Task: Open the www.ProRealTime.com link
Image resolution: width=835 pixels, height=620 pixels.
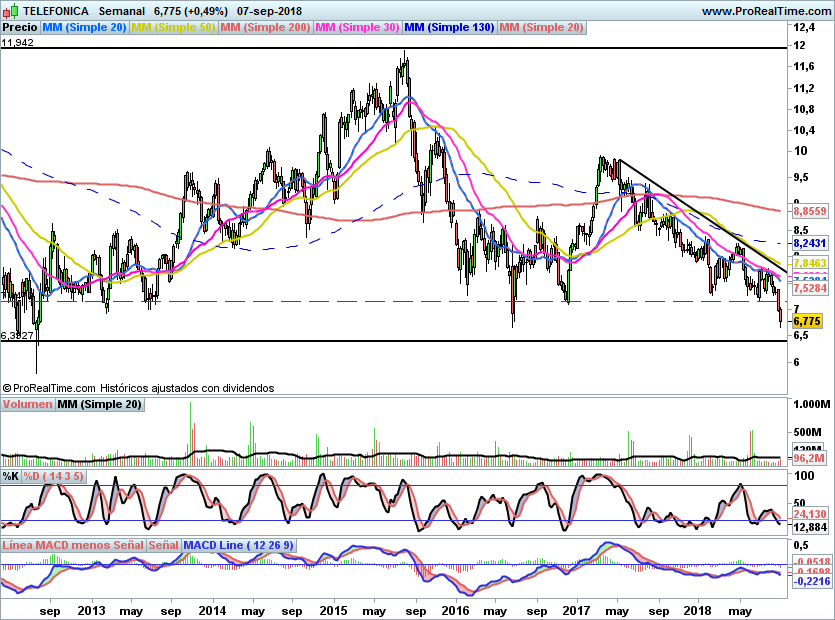Action: pyautogui.click(x=765, y=11)
